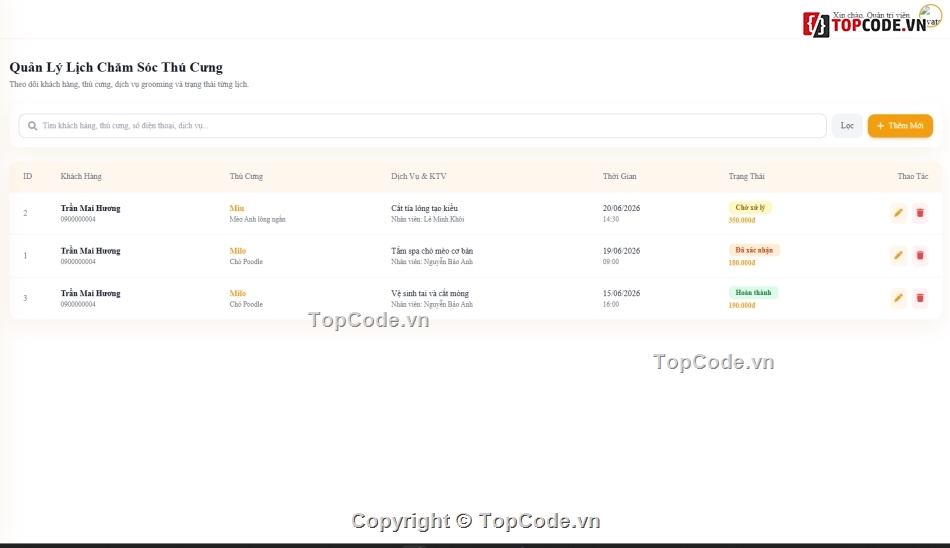Select the Trạng Thái column header
The height and width of the screenshot is (548, 950).
coord(746,176)
